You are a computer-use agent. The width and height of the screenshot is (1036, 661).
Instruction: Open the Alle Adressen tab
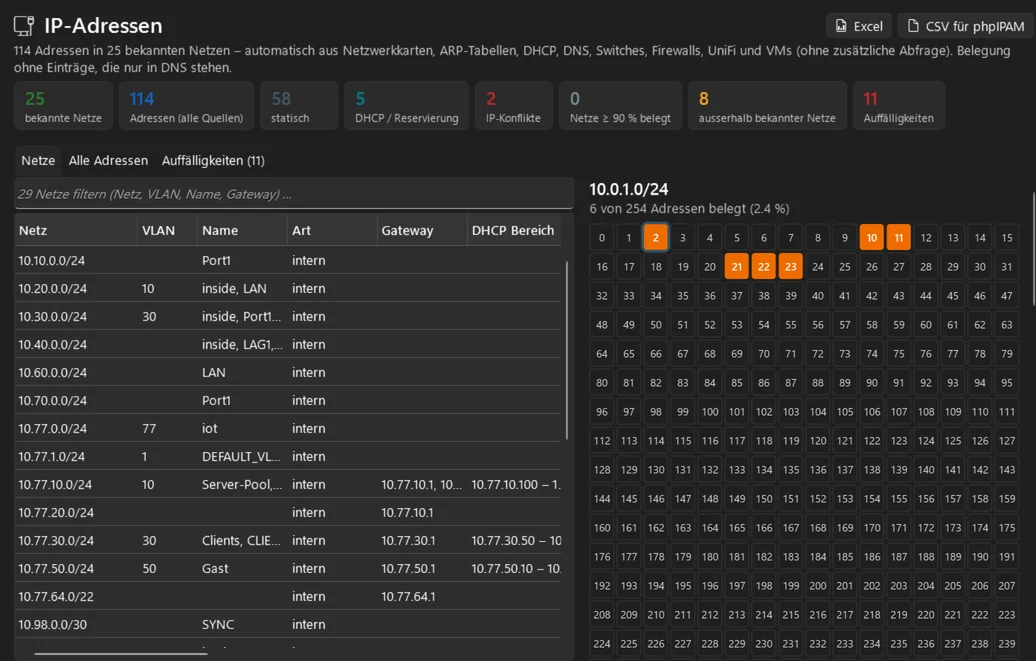point(108,161)
